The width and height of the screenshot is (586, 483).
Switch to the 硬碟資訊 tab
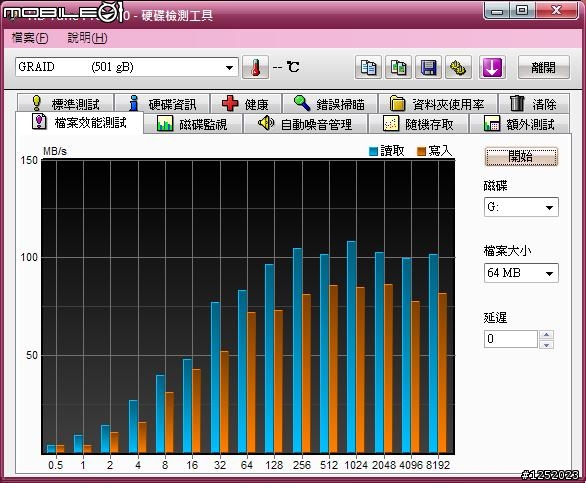[x=162, y=104]
